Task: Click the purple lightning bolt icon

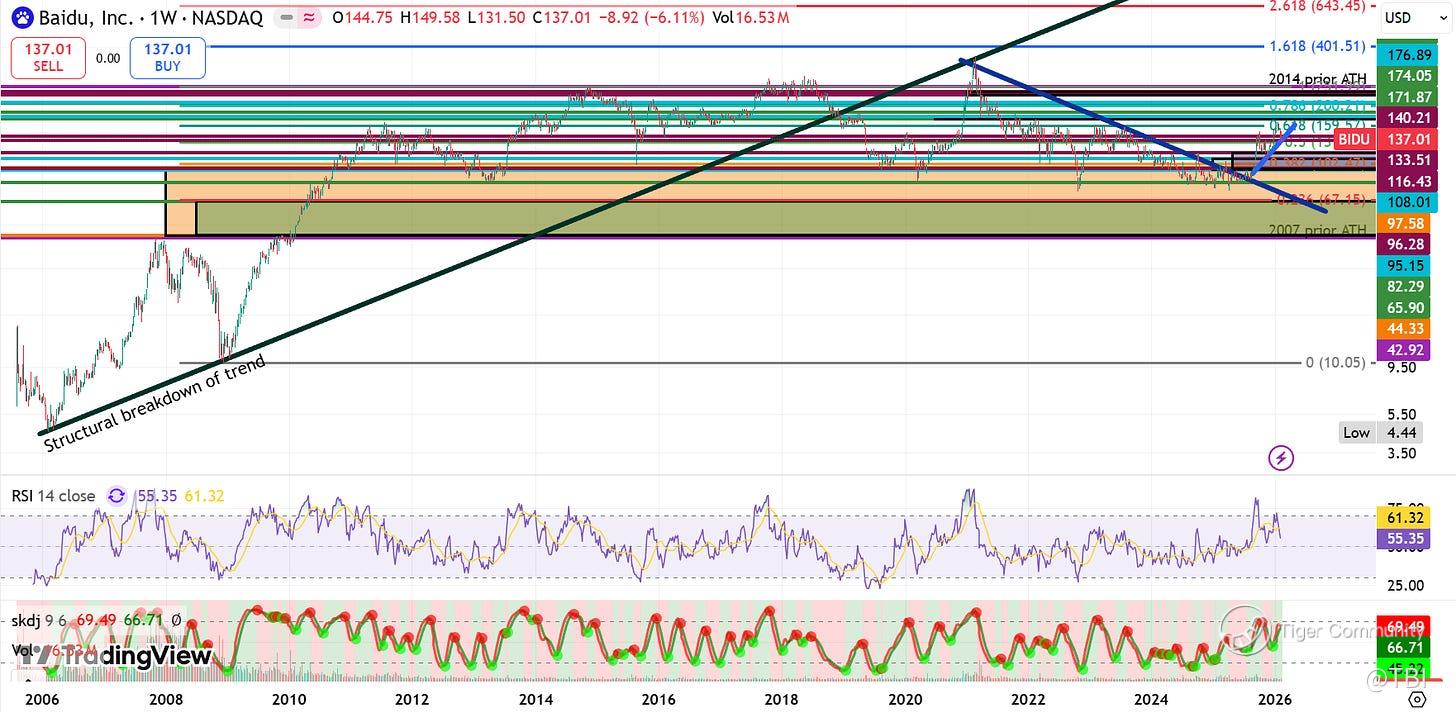Action: tap(1281, 458)
